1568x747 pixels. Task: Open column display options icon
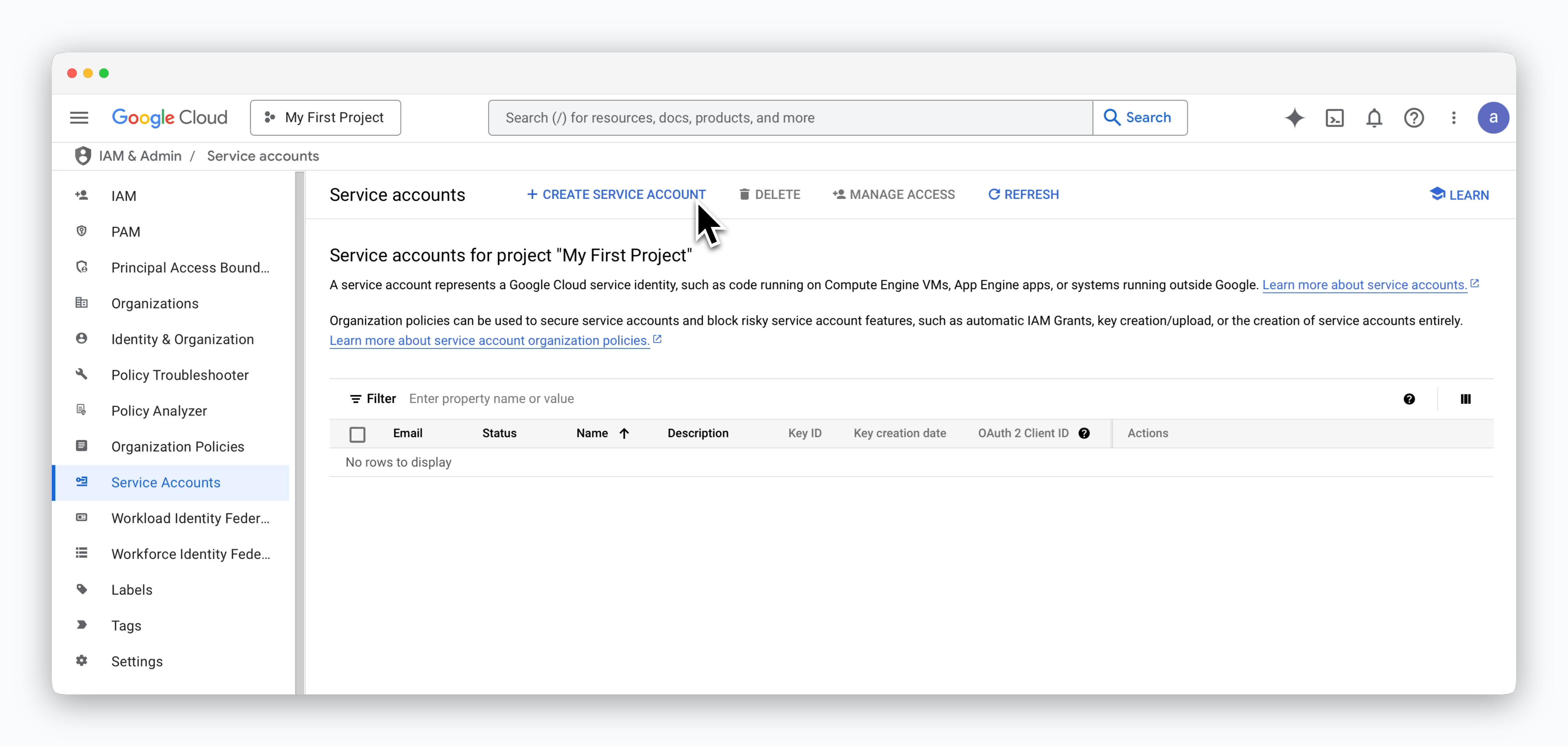click(x=1466, y=399)
